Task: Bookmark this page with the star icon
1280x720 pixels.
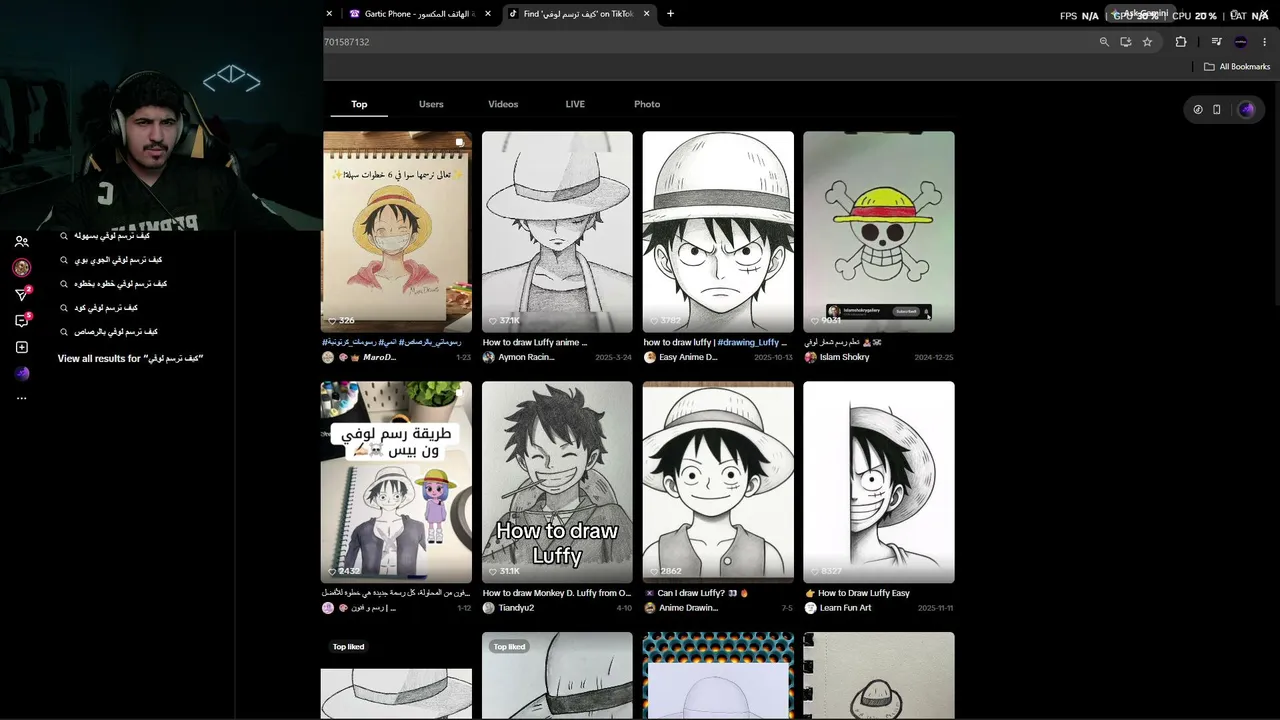Action: click(1147, 42)
